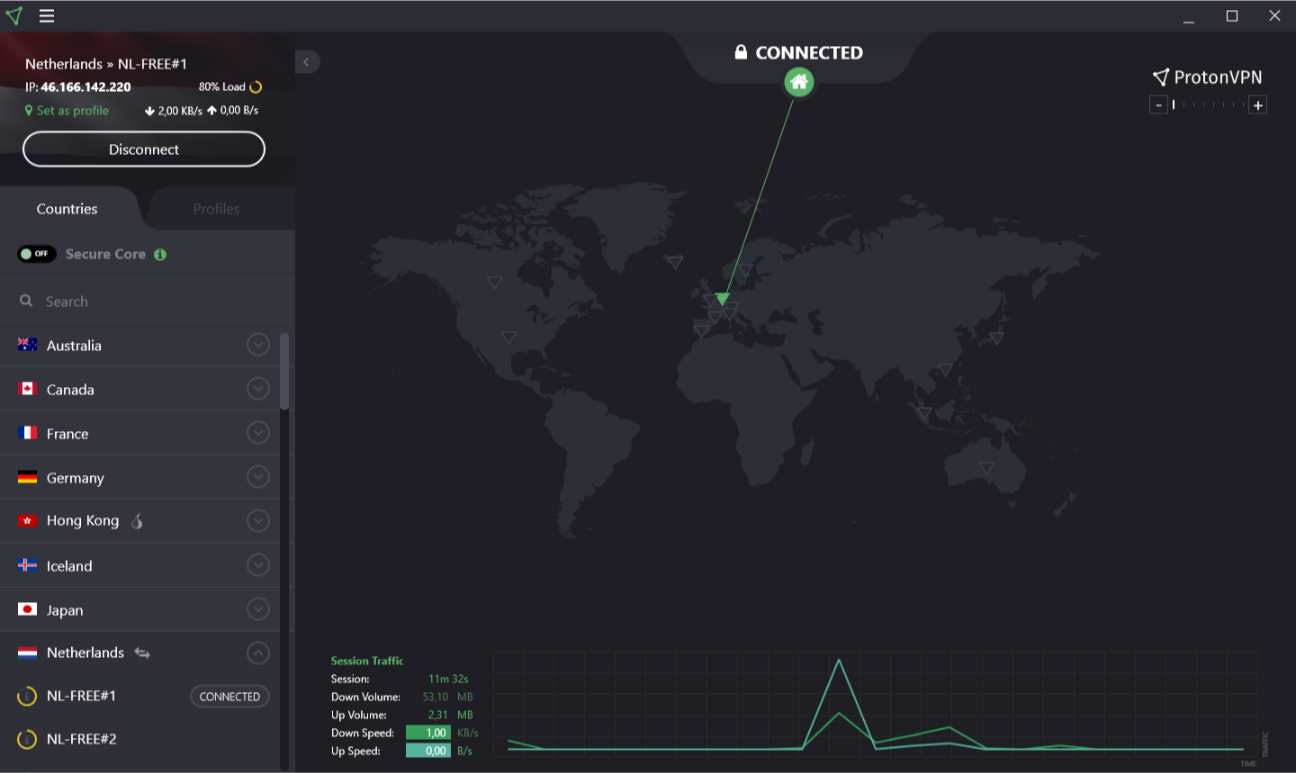This screenshot has width=1296, height=773.
Task: Click the Hong Kong Tor onion icon
Action: point(137,521)
